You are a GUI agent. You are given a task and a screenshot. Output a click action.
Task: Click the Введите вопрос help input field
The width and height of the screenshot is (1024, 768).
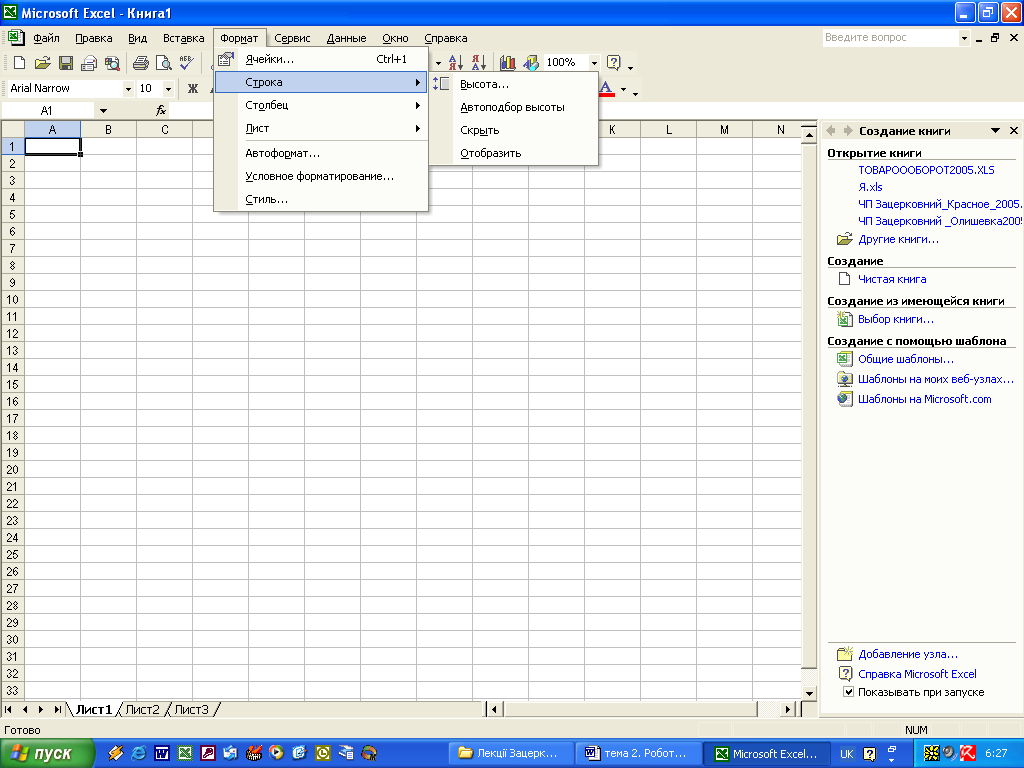890,38
